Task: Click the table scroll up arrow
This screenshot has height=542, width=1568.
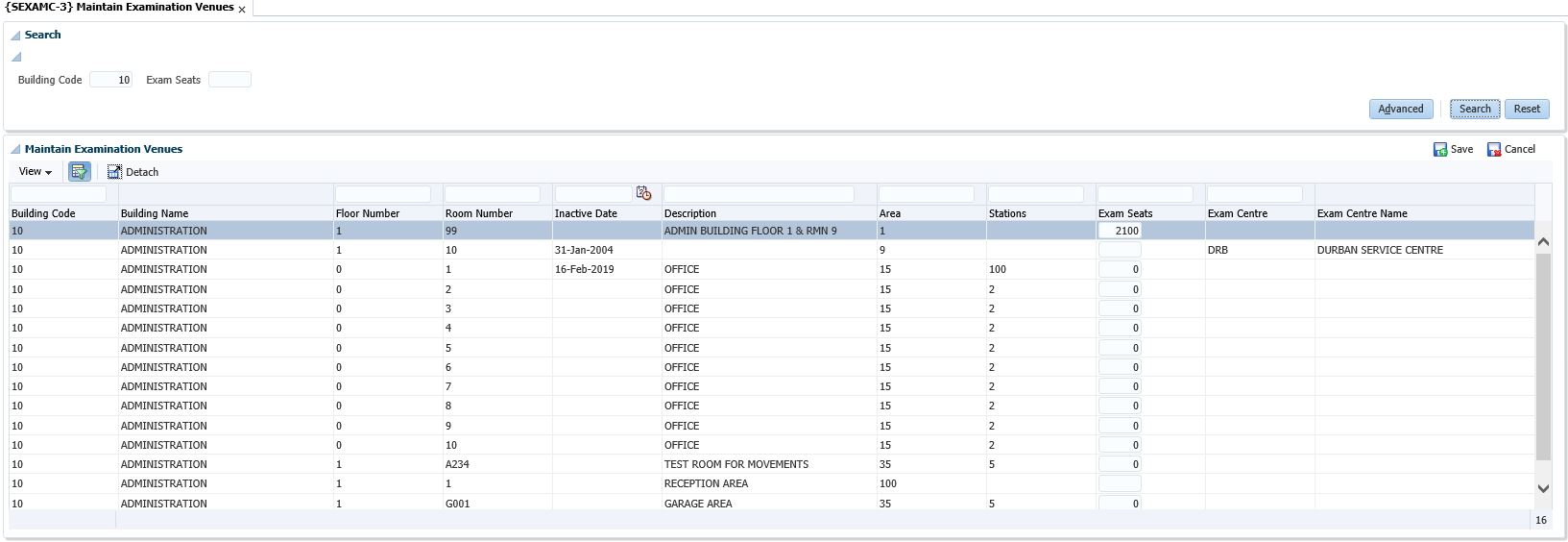Action: 1543,242
